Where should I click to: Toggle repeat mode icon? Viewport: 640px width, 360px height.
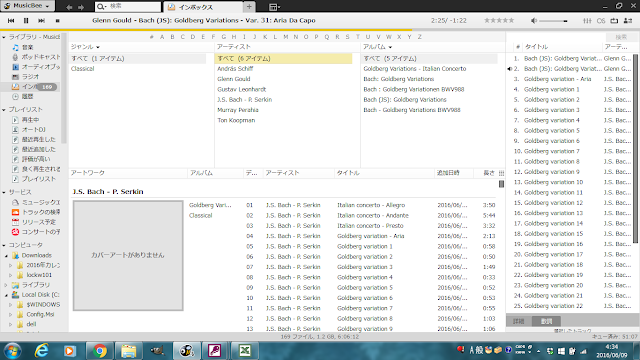614,20
